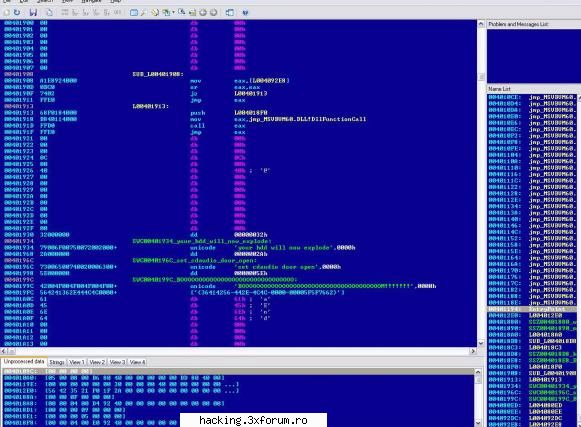Click disassembly vertical scrollbar up arrow
This screenshot has height=427, width=581.
tap(481, 24)
